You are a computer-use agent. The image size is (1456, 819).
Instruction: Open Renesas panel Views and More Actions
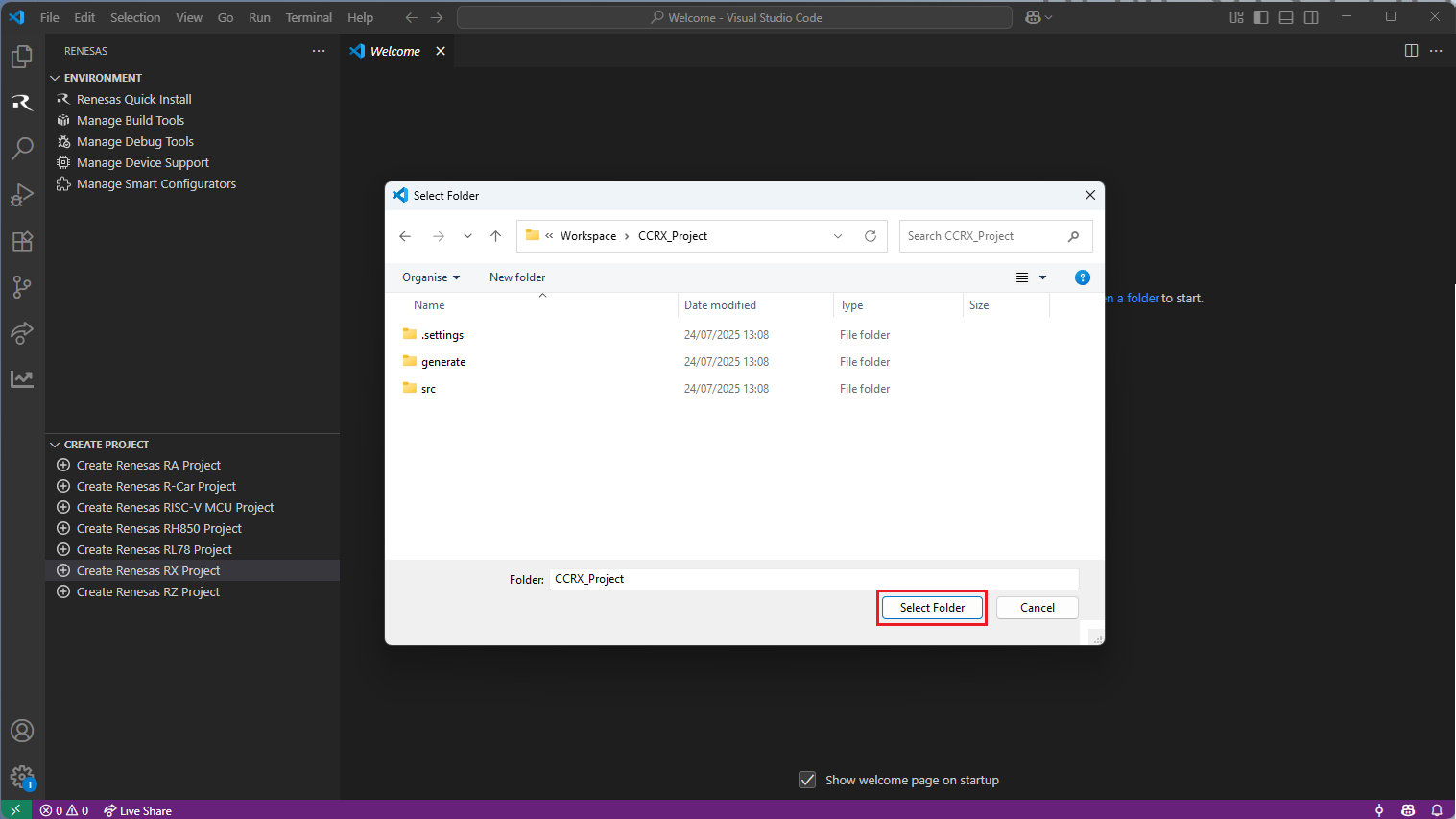pyautogui.click(x=319, y=51)
